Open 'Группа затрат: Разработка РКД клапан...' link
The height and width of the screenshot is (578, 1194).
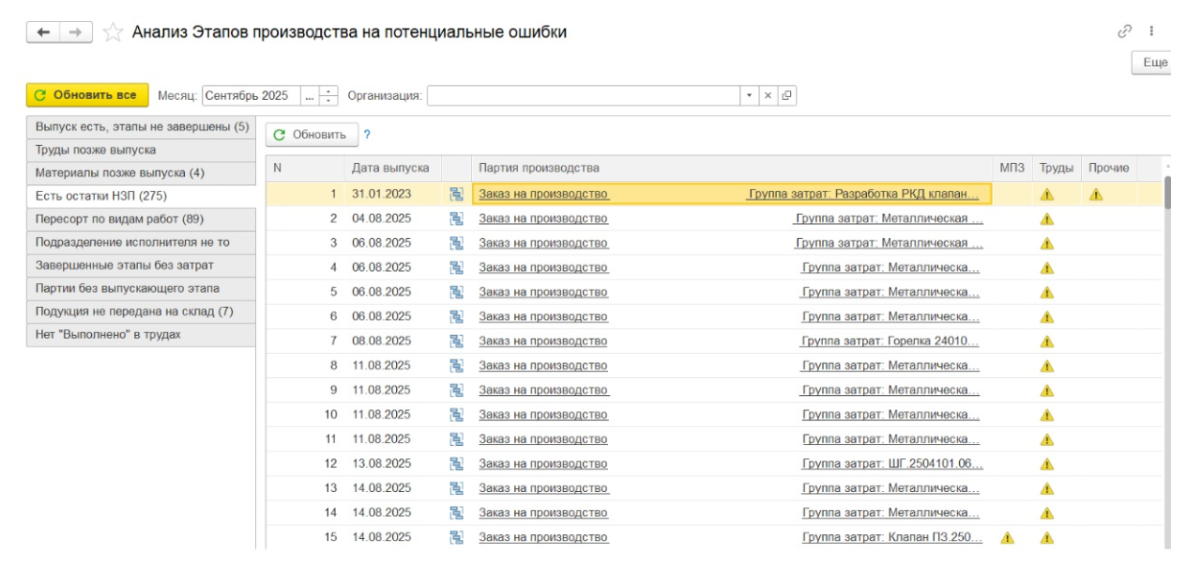pyautogui.click(x=864, y=194)
